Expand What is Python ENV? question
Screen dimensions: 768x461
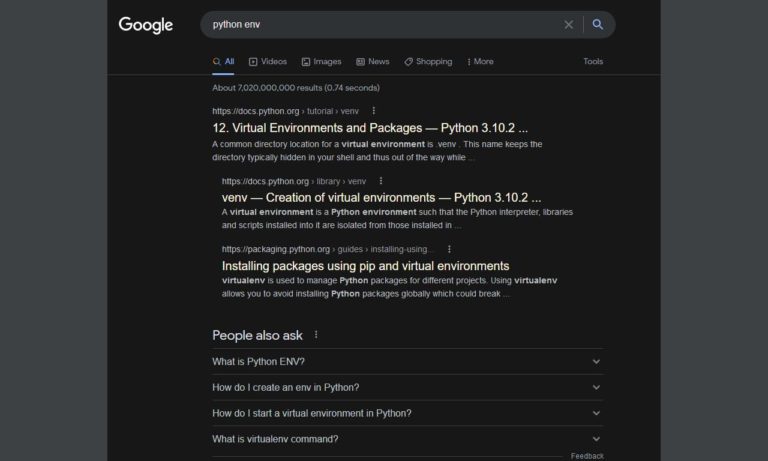coord(408,362)
